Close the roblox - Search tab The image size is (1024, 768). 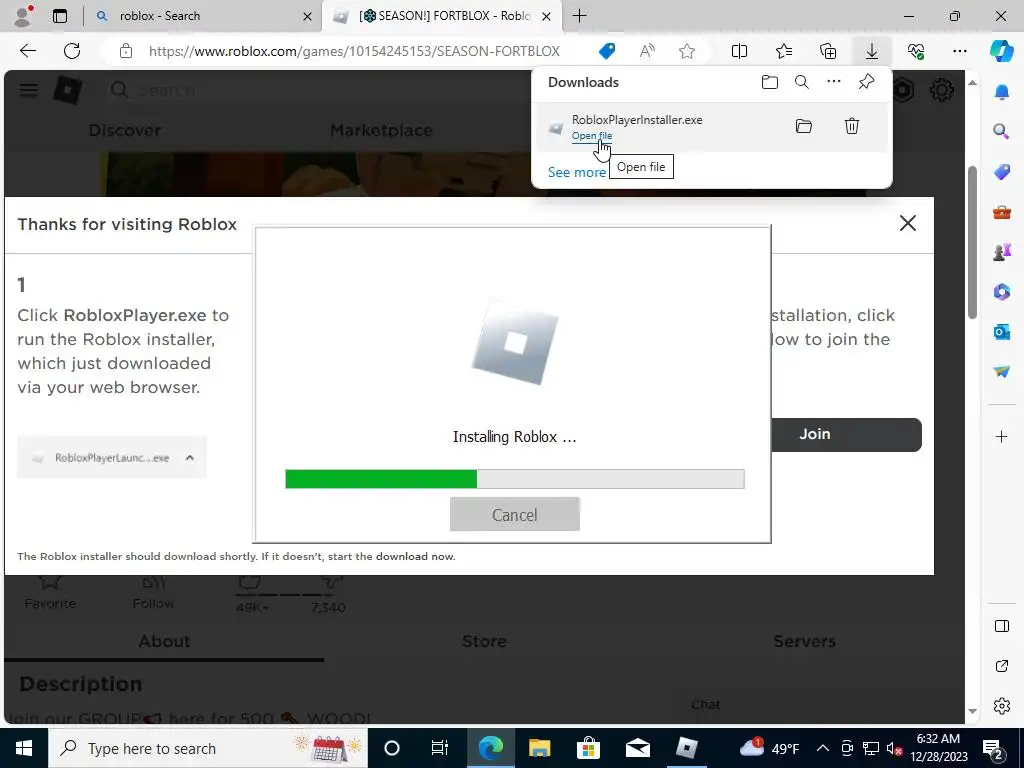click(x=307, y=16)
